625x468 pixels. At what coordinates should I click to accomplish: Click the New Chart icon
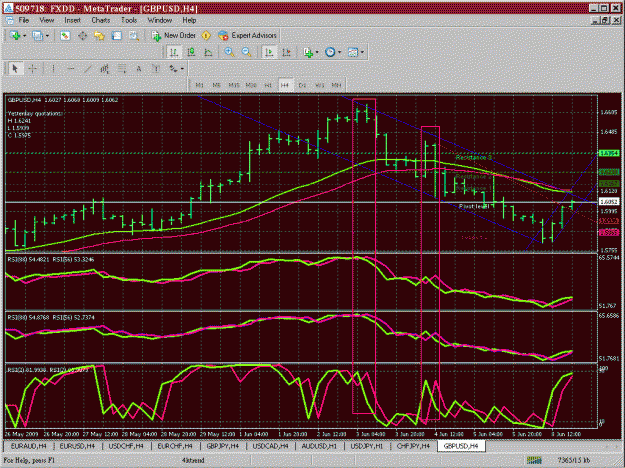click(15, 36)
